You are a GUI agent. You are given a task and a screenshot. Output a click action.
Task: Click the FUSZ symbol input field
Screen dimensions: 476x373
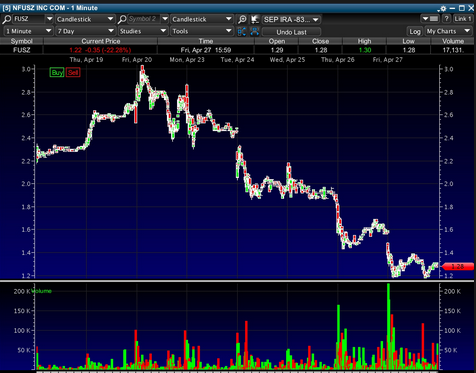point(28,19)
